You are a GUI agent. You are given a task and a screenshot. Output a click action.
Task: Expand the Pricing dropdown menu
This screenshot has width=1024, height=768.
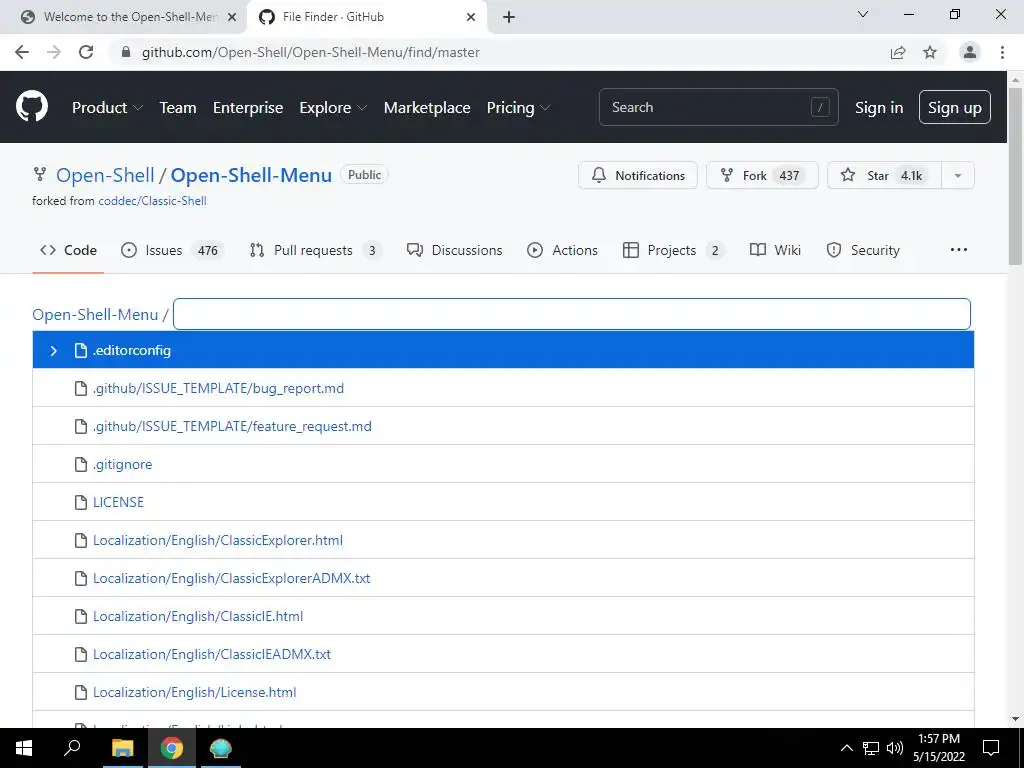(x=519, y=108)
